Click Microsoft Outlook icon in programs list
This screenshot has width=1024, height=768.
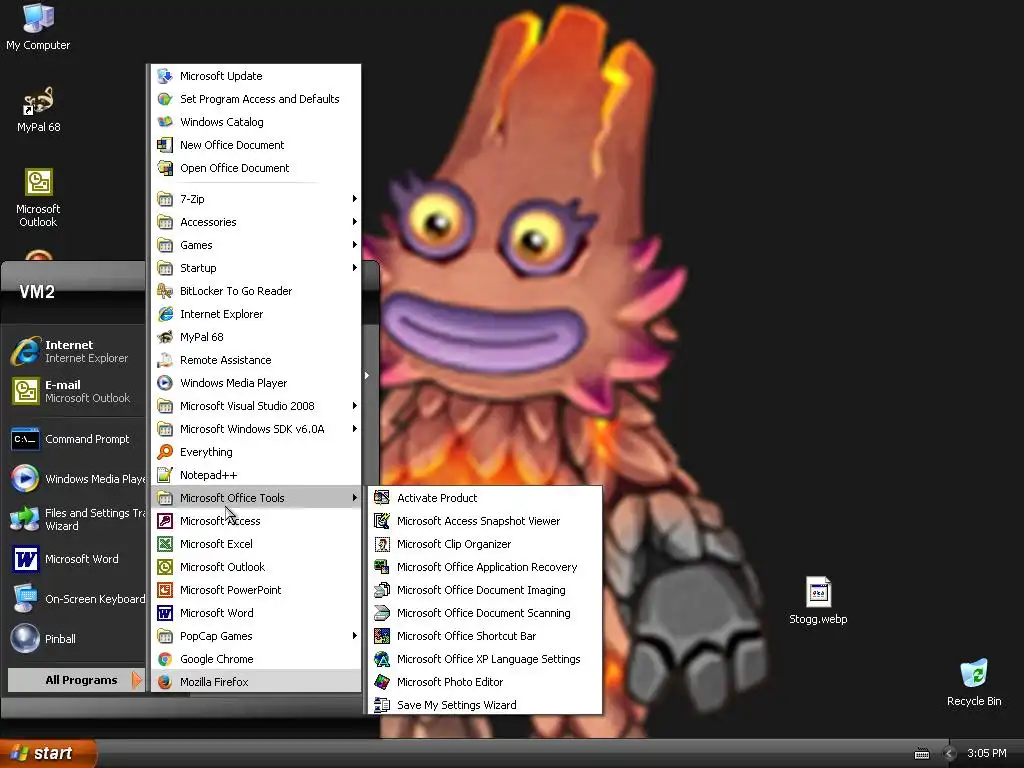pyautogui.click(x=165, y=567)
